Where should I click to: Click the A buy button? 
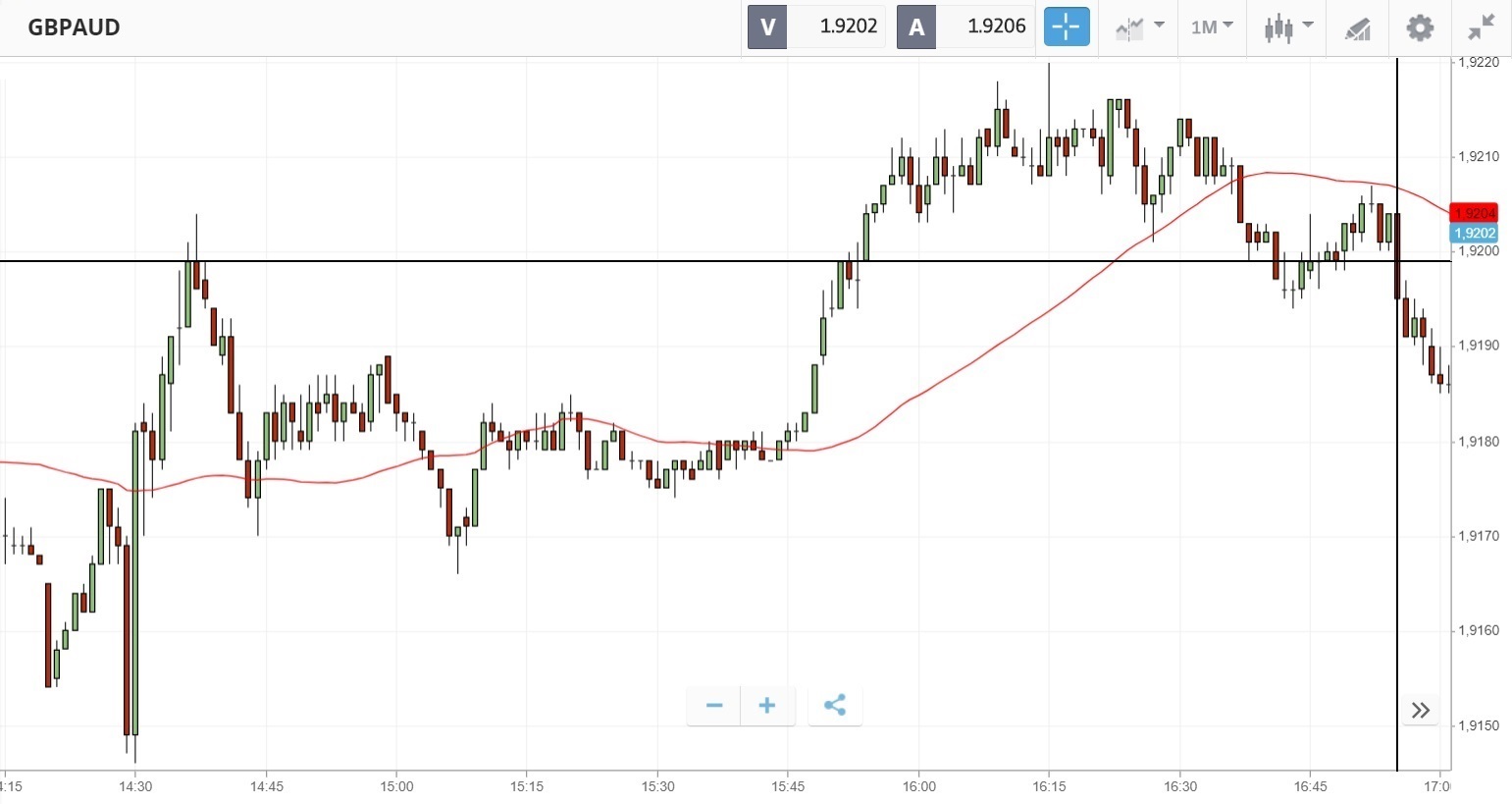(x=916, y=27)
